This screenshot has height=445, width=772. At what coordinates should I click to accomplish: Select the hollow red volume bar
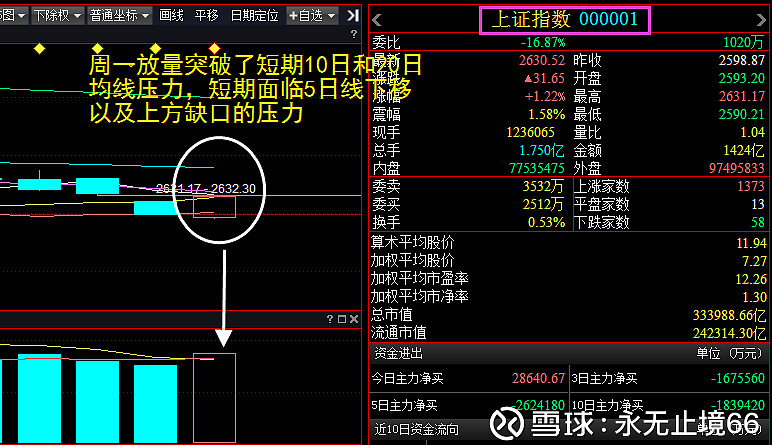click(x=214, y=398)
